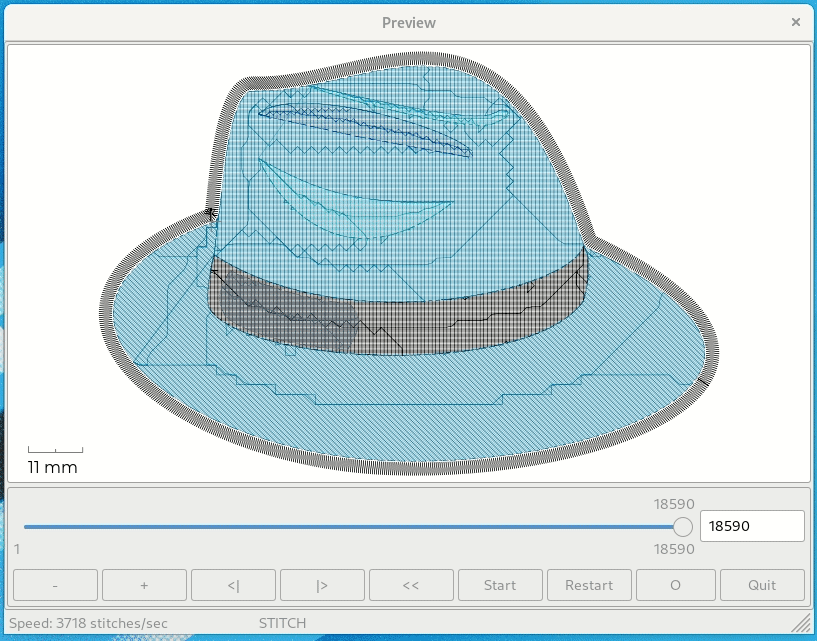Screen dimensions: 817x641
Task: Close the Preview window
Action: point(796,21)
